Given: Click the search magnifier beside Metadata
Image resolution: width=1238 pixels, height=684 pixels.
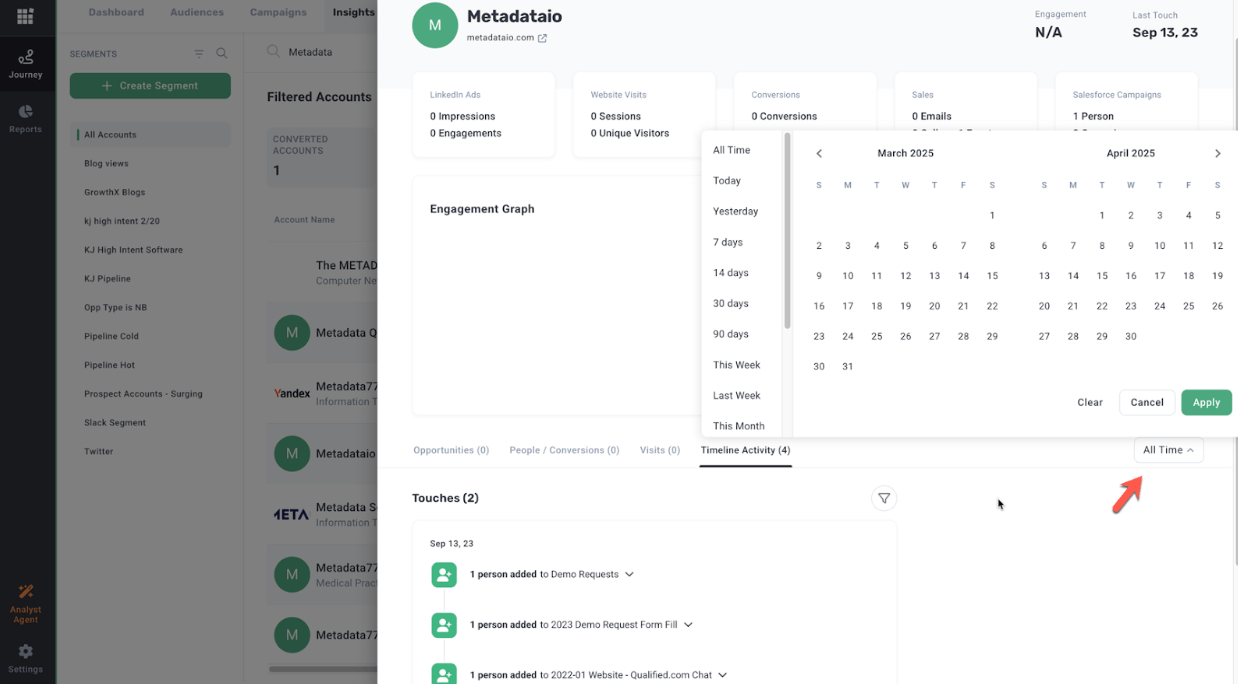Looking at the screenshot, I should point(273,52).
